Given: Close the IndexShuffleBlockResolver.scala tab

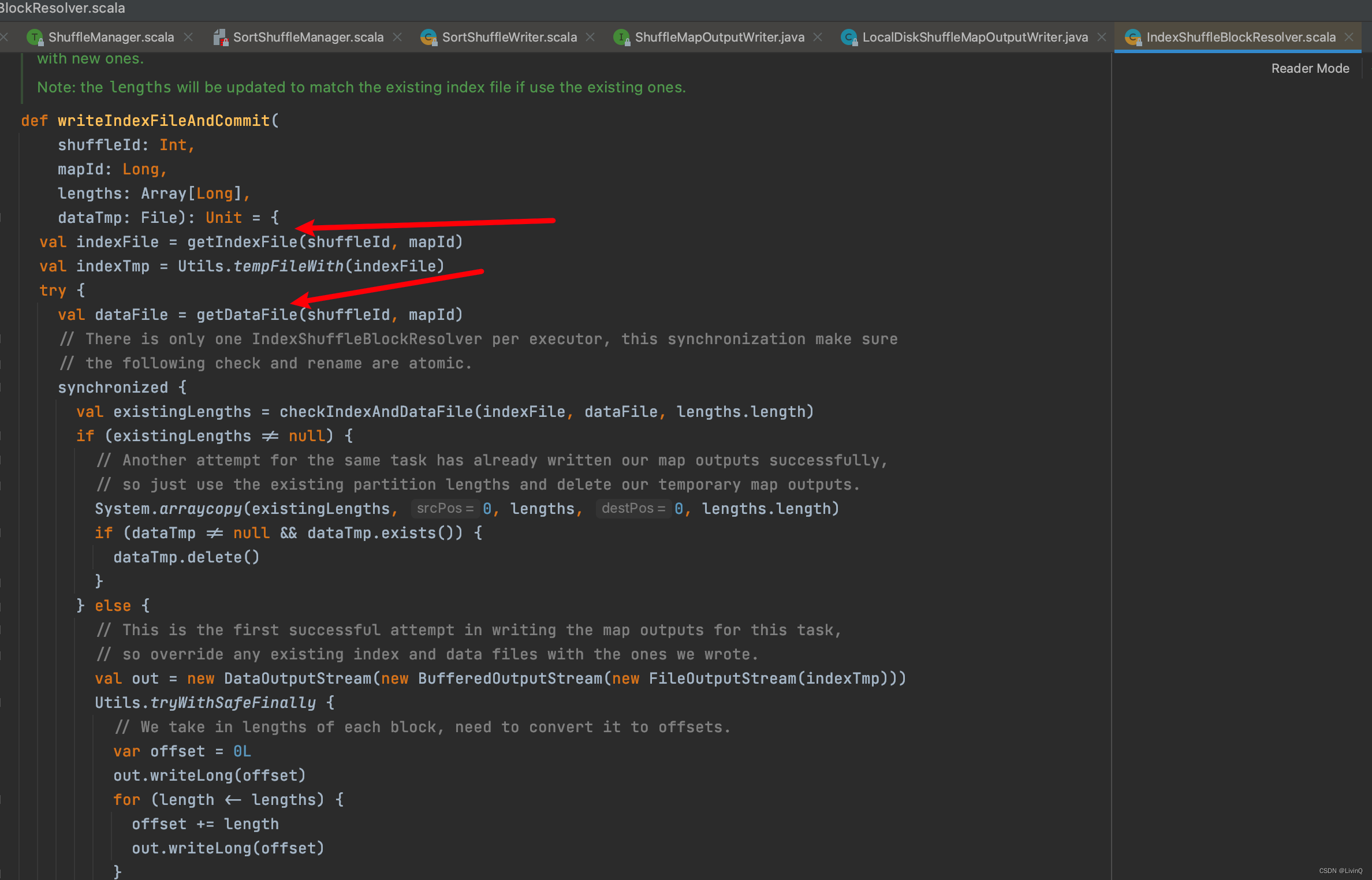Looking at the screenshot, I should click(x=1349, y=37).
